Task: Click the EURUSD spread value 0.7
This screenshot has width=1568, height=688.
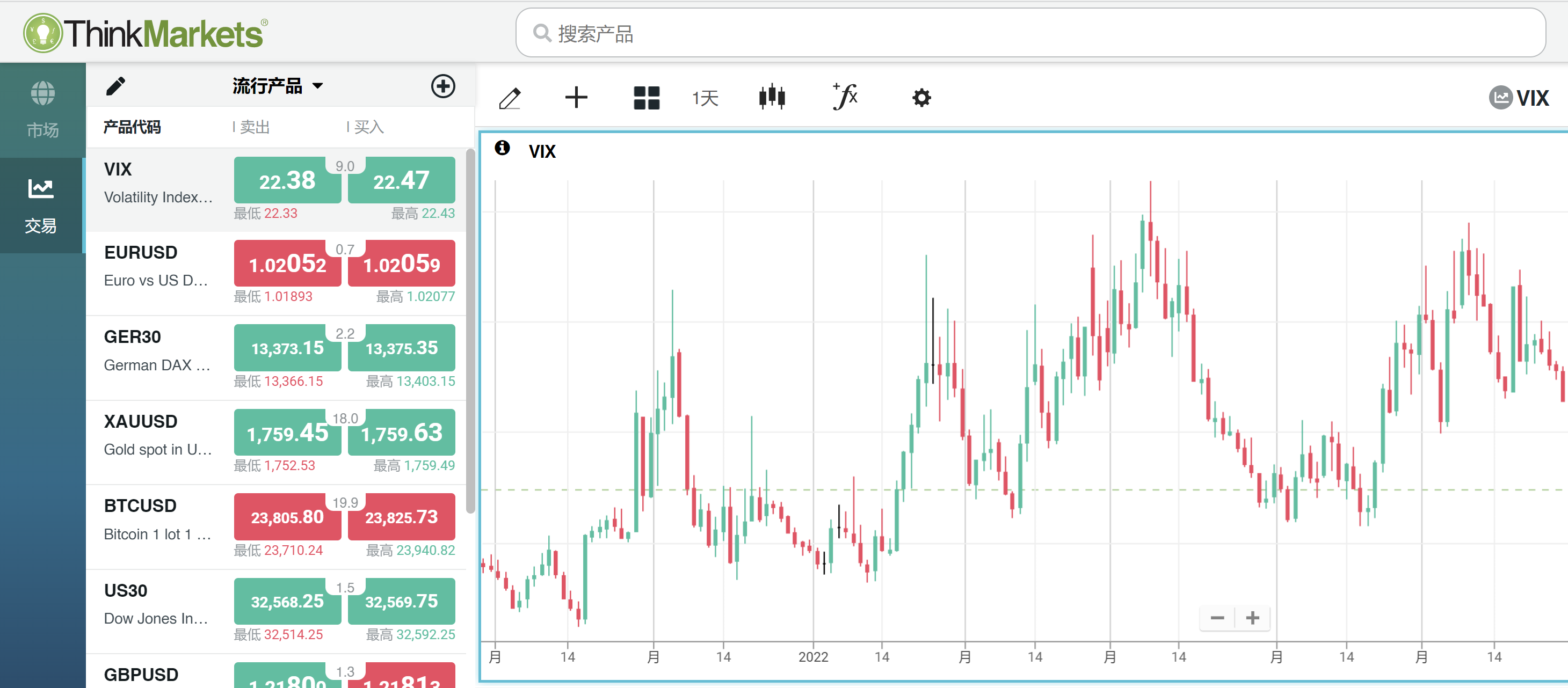Action: click(345, 250)
